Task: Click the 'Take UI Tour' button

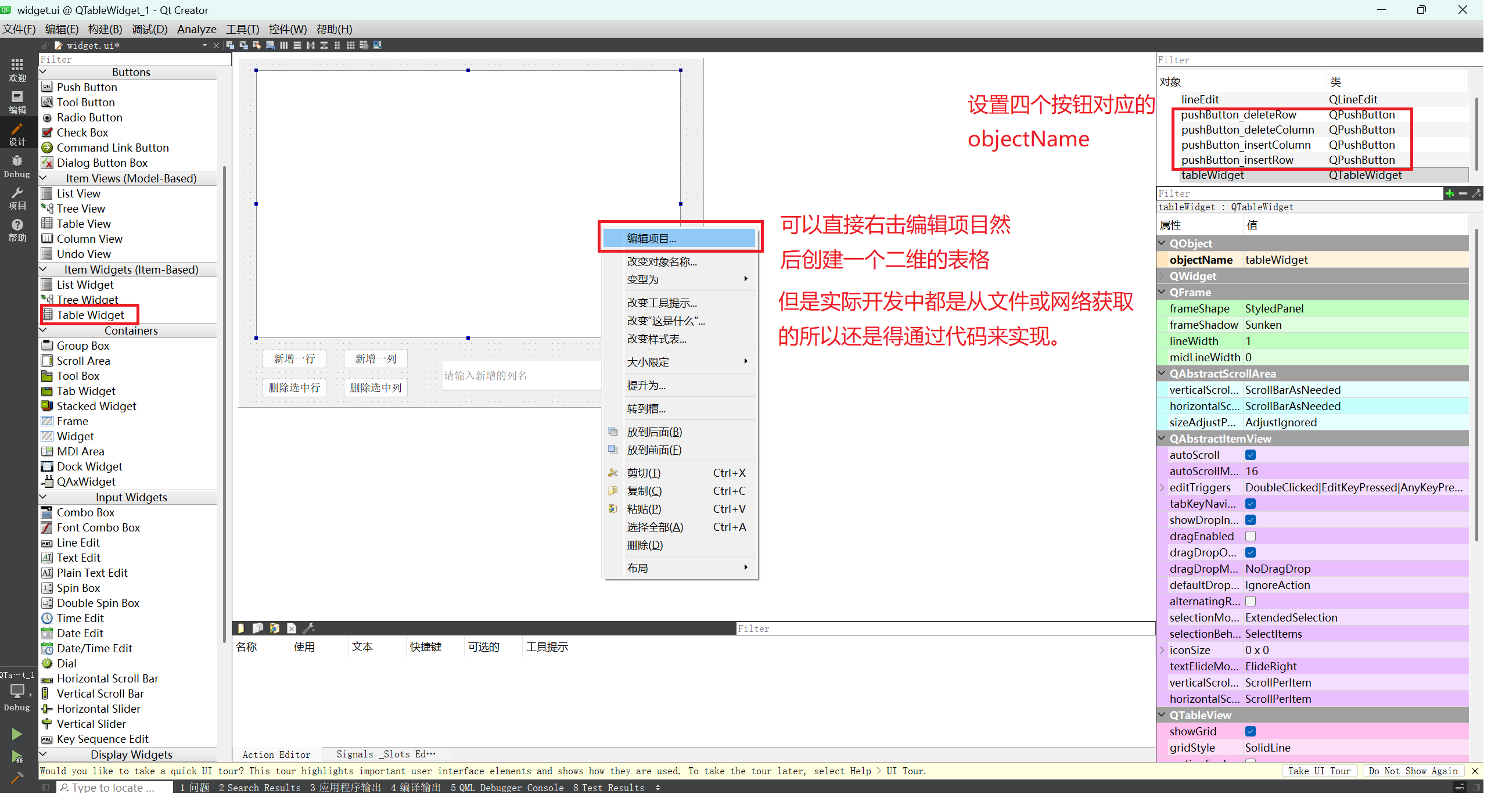Action: point(1319,771)
